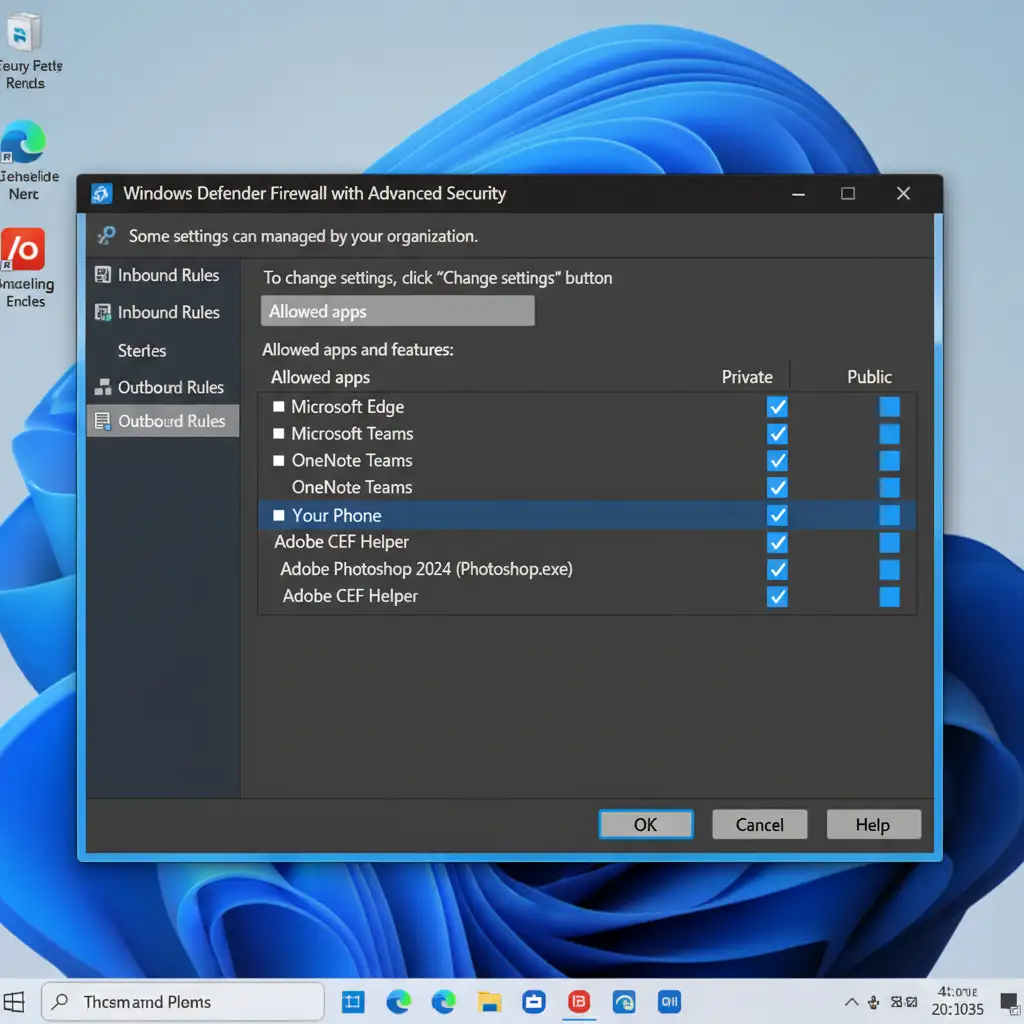Click the Help button
The width and height of the screenshot is (1024, 1024).
872,825
